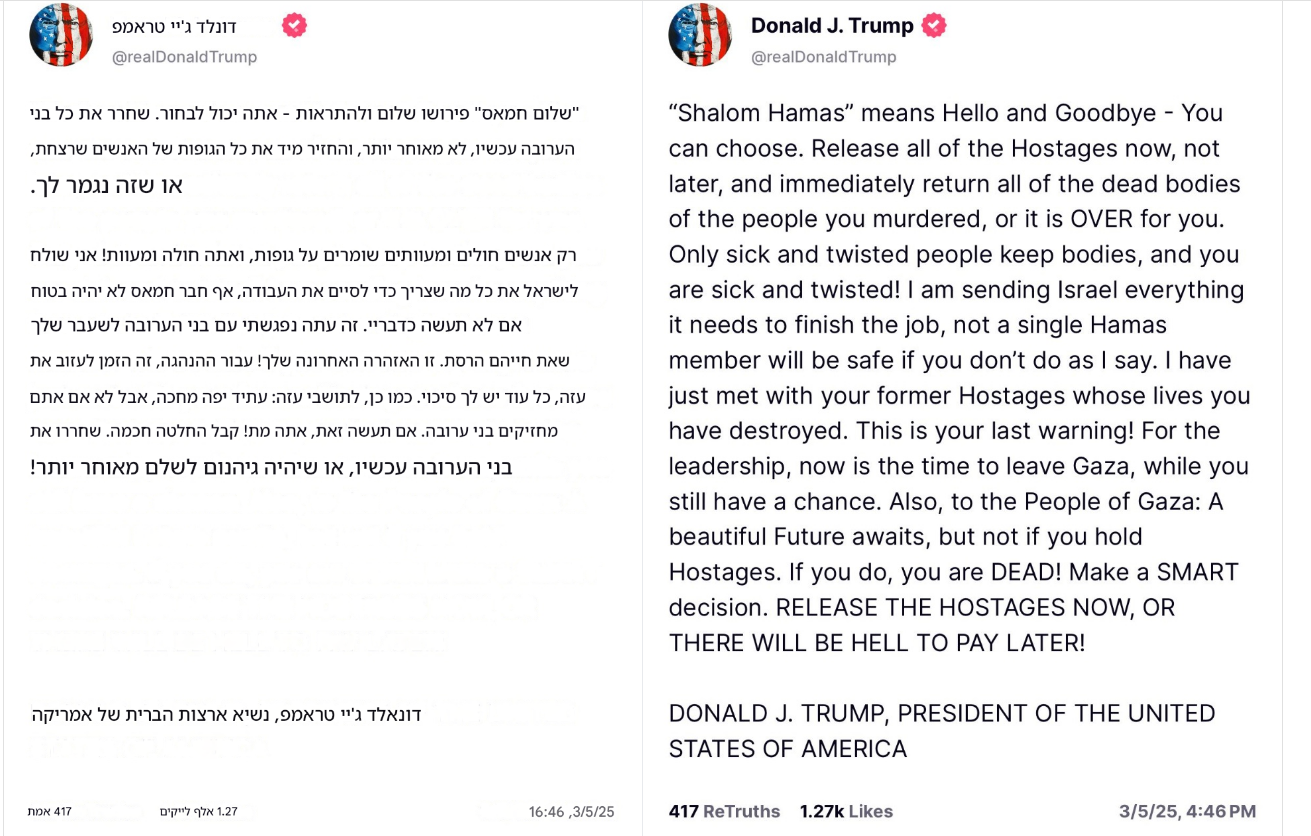View the 1.27k Likes count
This screenshot has height=836, width=1311.
point(846,811)
